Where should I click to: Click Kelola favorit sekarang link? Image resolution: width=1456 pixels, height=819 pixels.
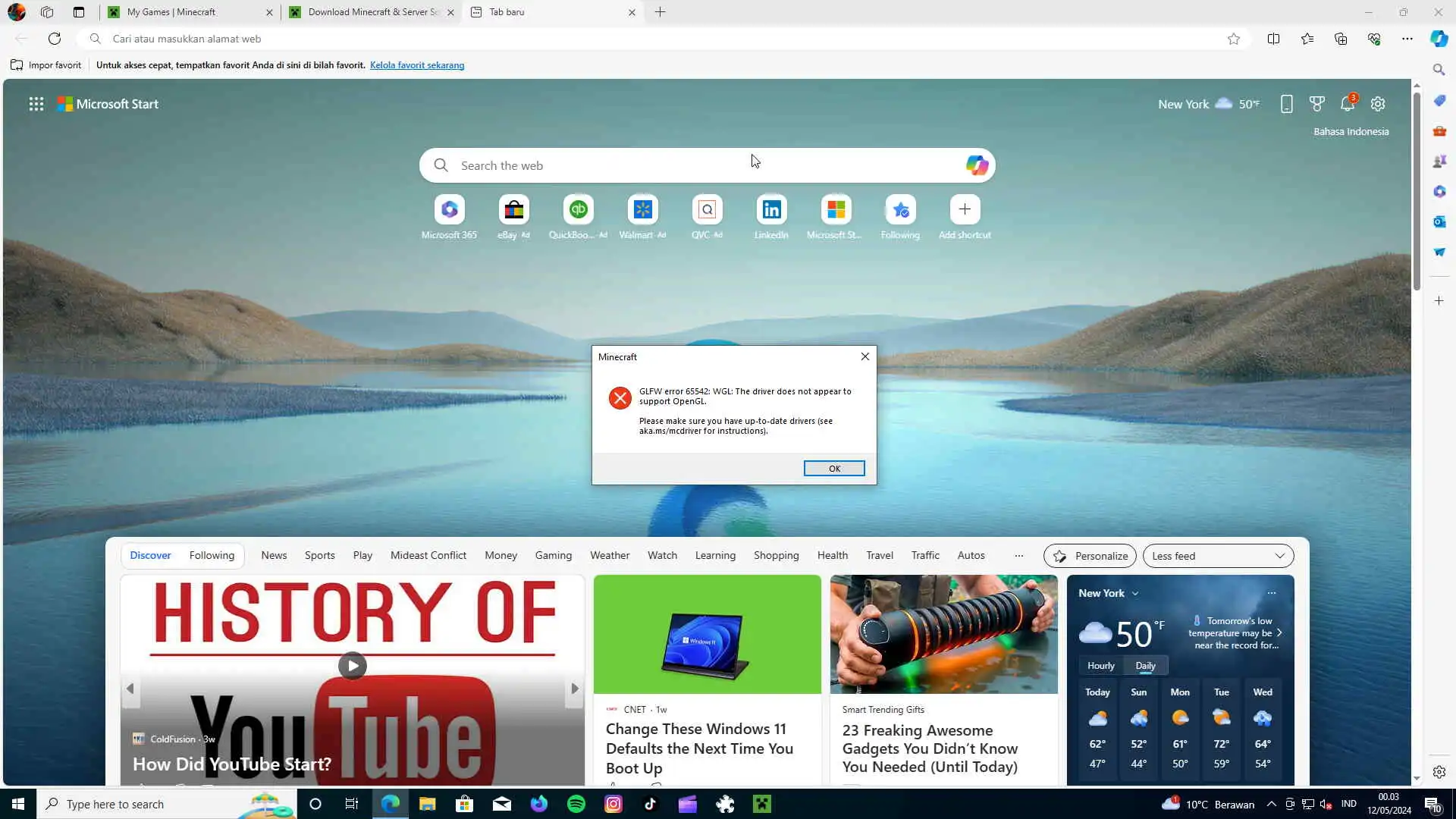pyautogui.click(x=417, y=65)
